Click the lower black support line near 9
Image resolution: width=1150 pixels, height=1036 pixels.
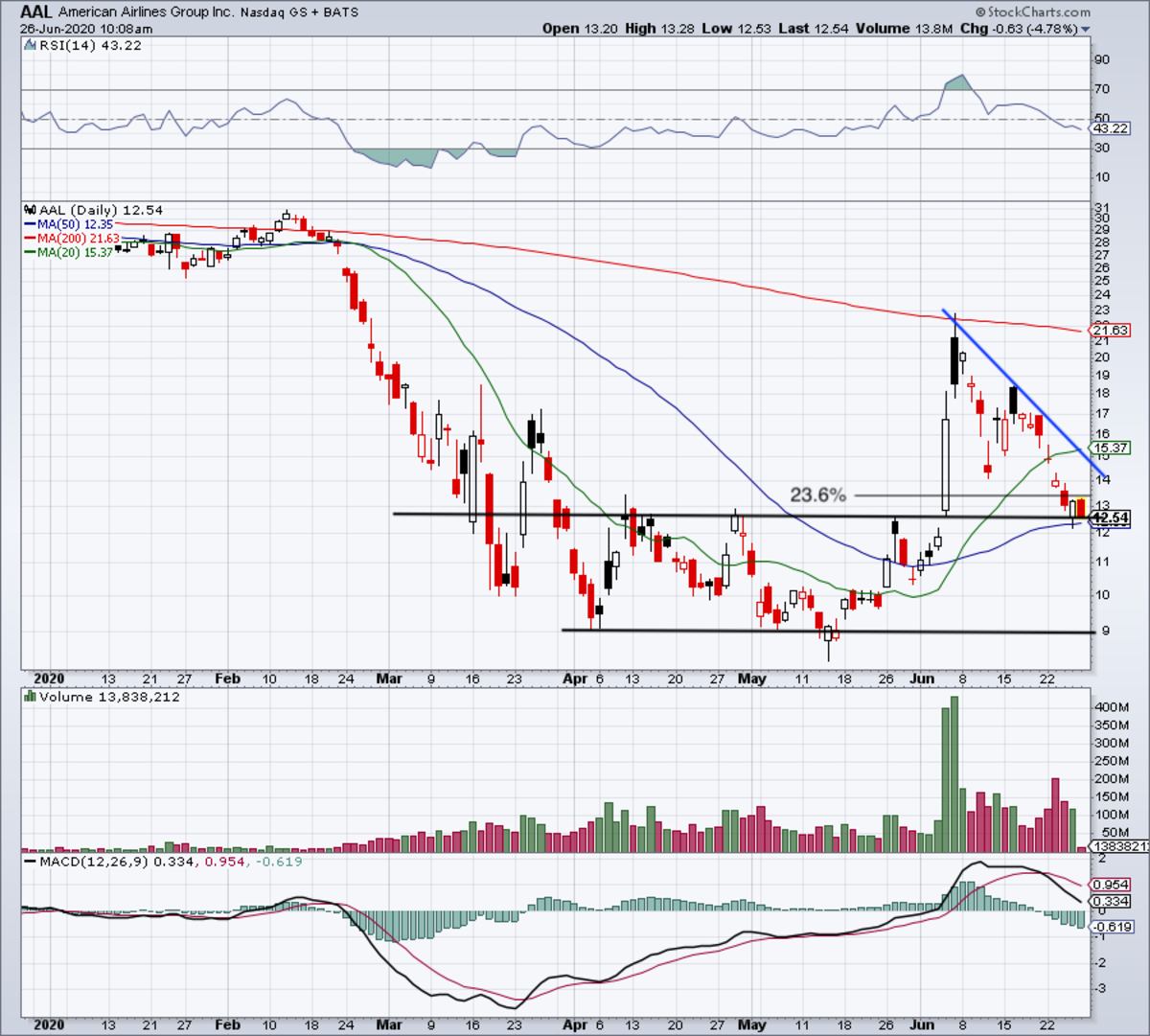(x=827, y=631)
